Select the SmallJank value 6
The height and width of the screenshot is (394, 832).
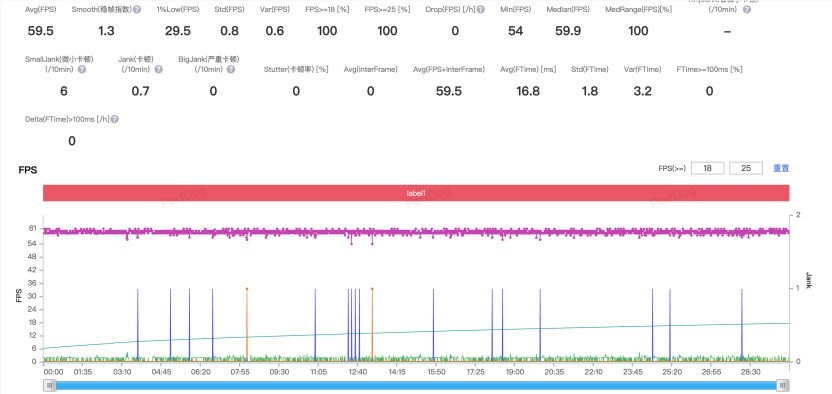[x=64, y=91]
